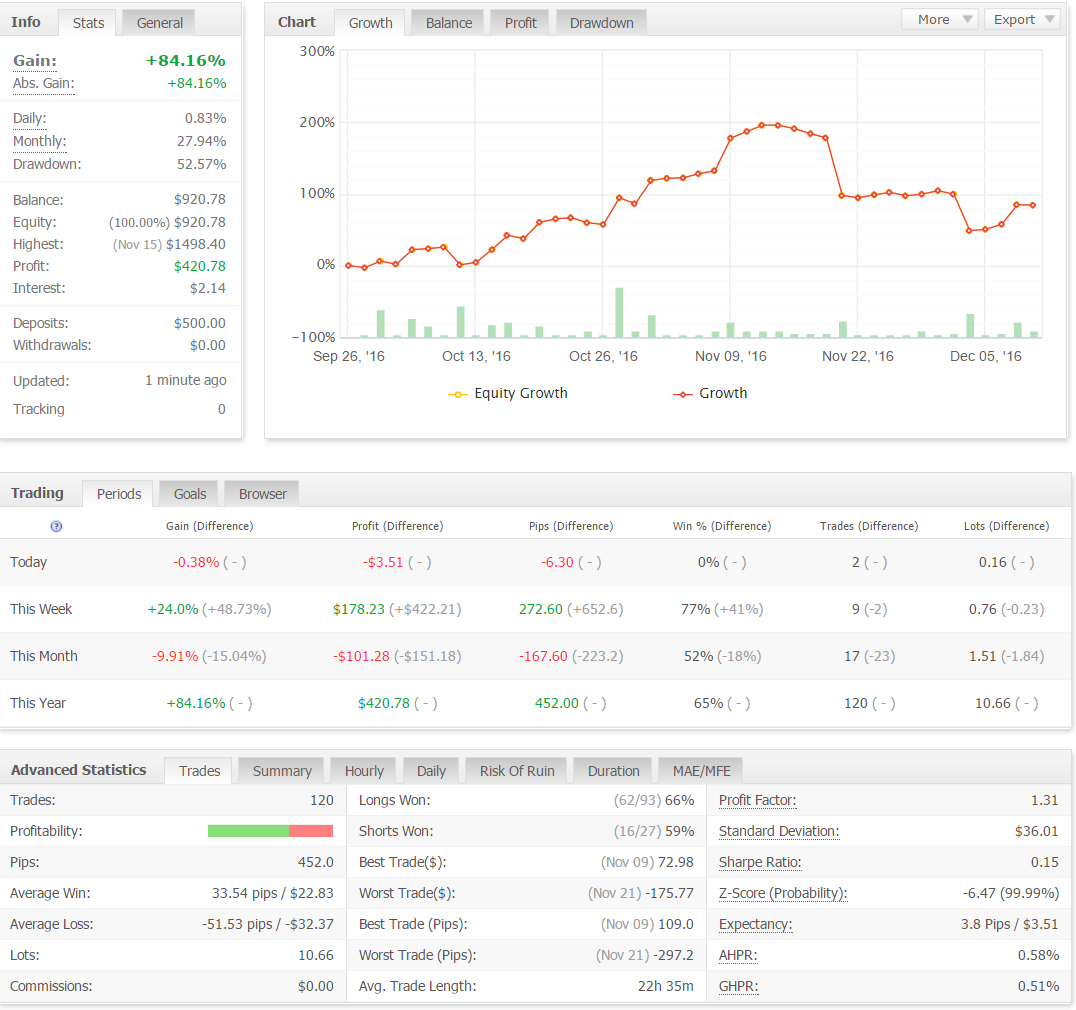Viewport: 1076px width, 1010px height.
Task: Open the Periods trading tab
Action: (119, 494)
